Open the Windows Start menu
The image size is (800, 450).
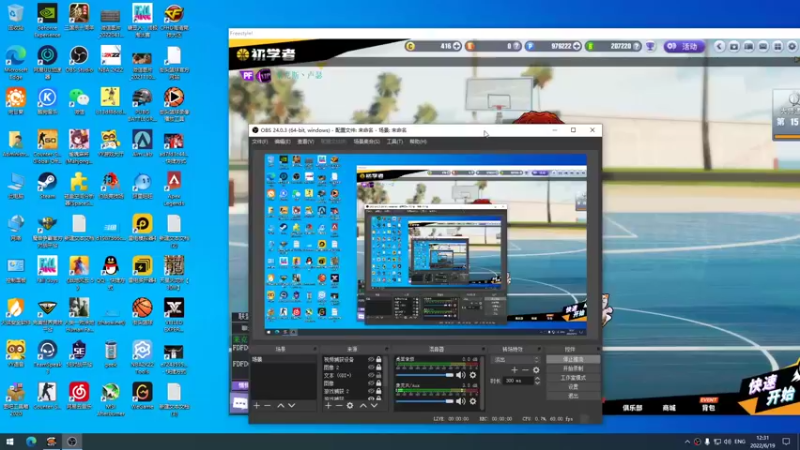click(x=10, y=442)
